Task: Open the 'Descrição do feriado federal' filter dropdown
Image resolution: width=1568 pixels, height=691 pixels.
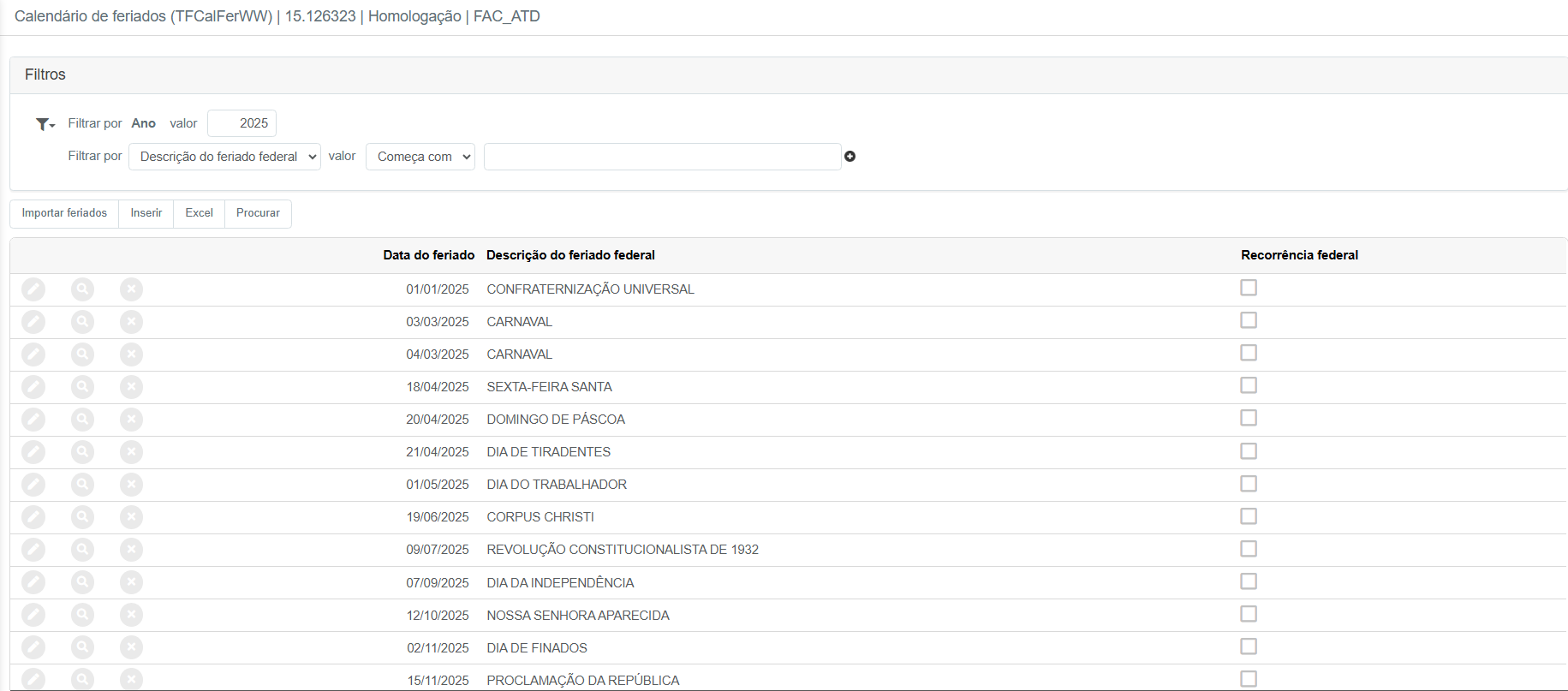Action: (224, 157)
